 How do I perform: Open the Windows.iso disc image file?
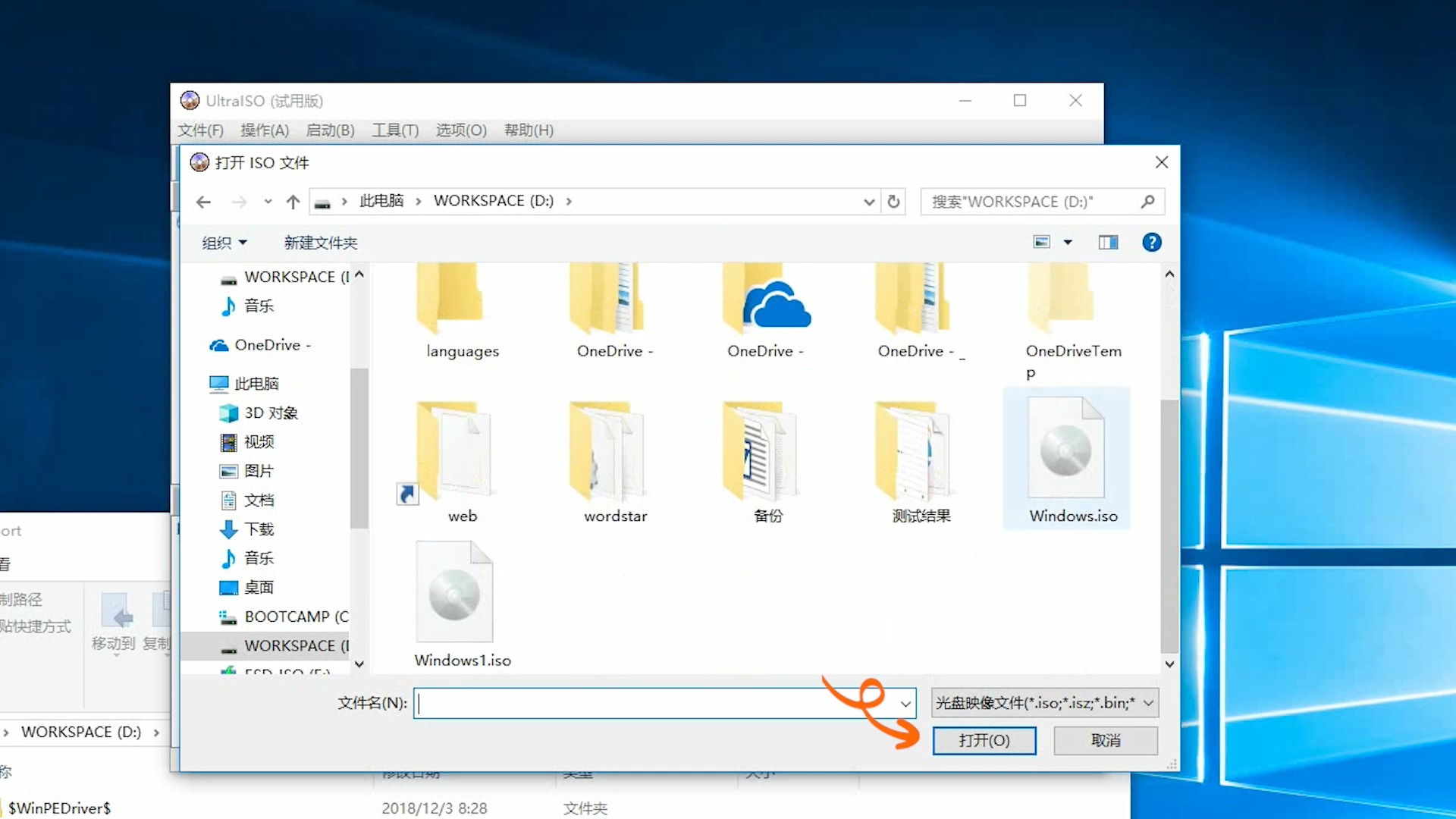pos(1066,459)
